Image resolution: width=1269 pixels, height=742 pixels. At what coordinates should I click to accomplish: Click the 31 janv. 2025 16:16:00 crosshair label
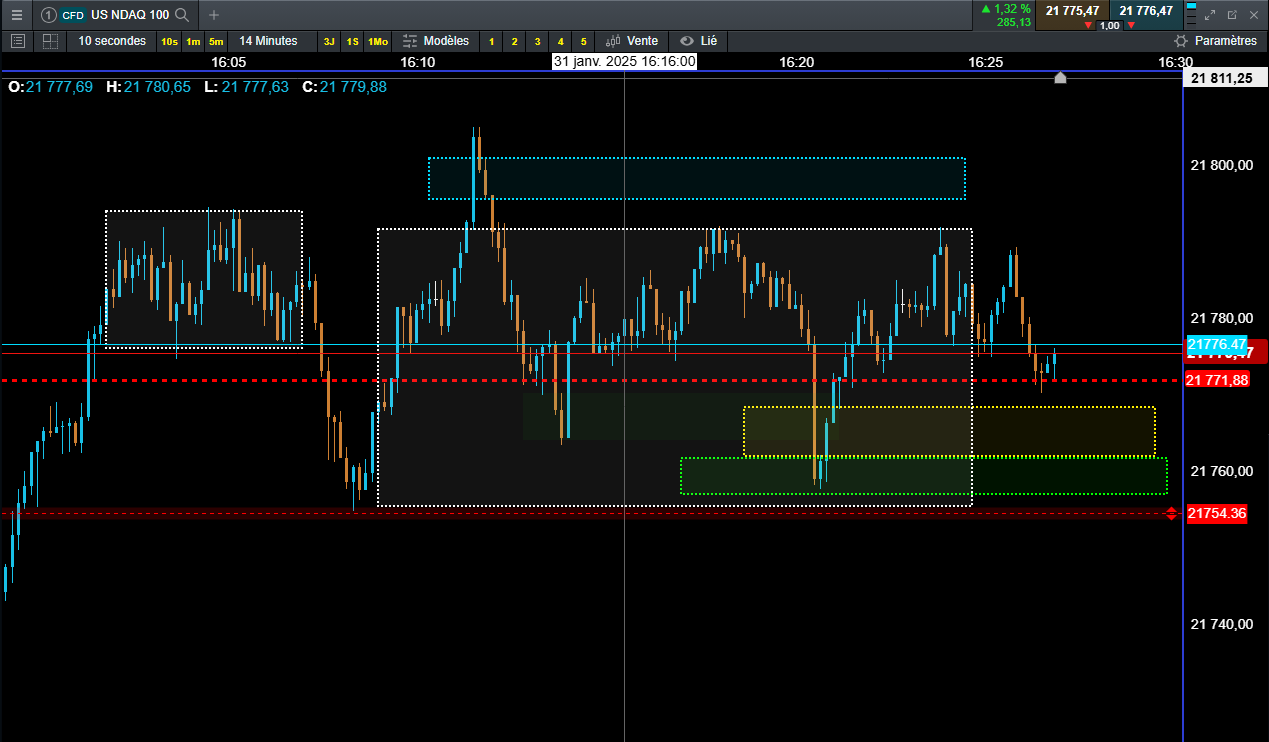(625, 61)
